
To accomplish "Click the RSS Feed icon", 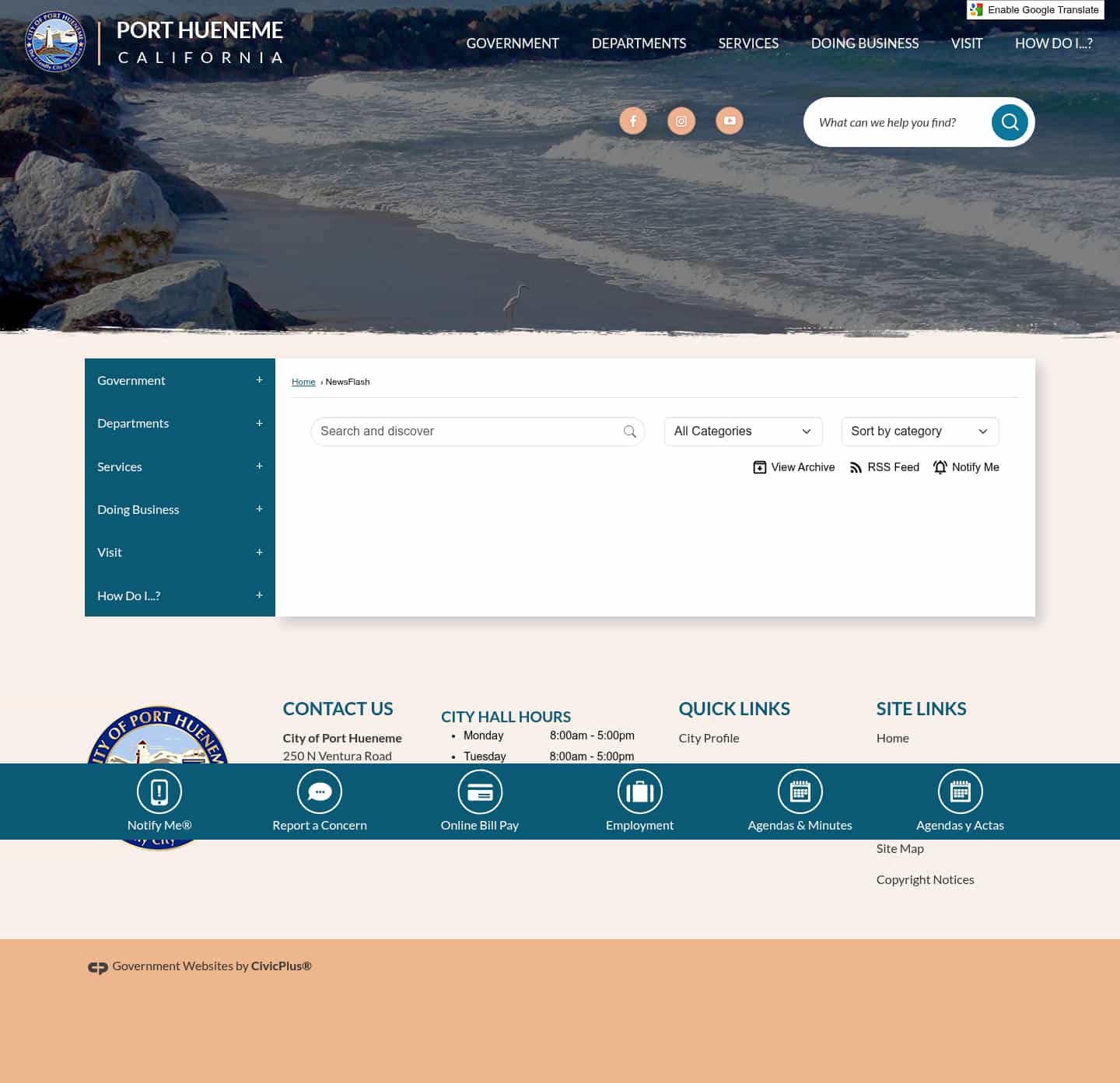I will (x=856, y=467).
